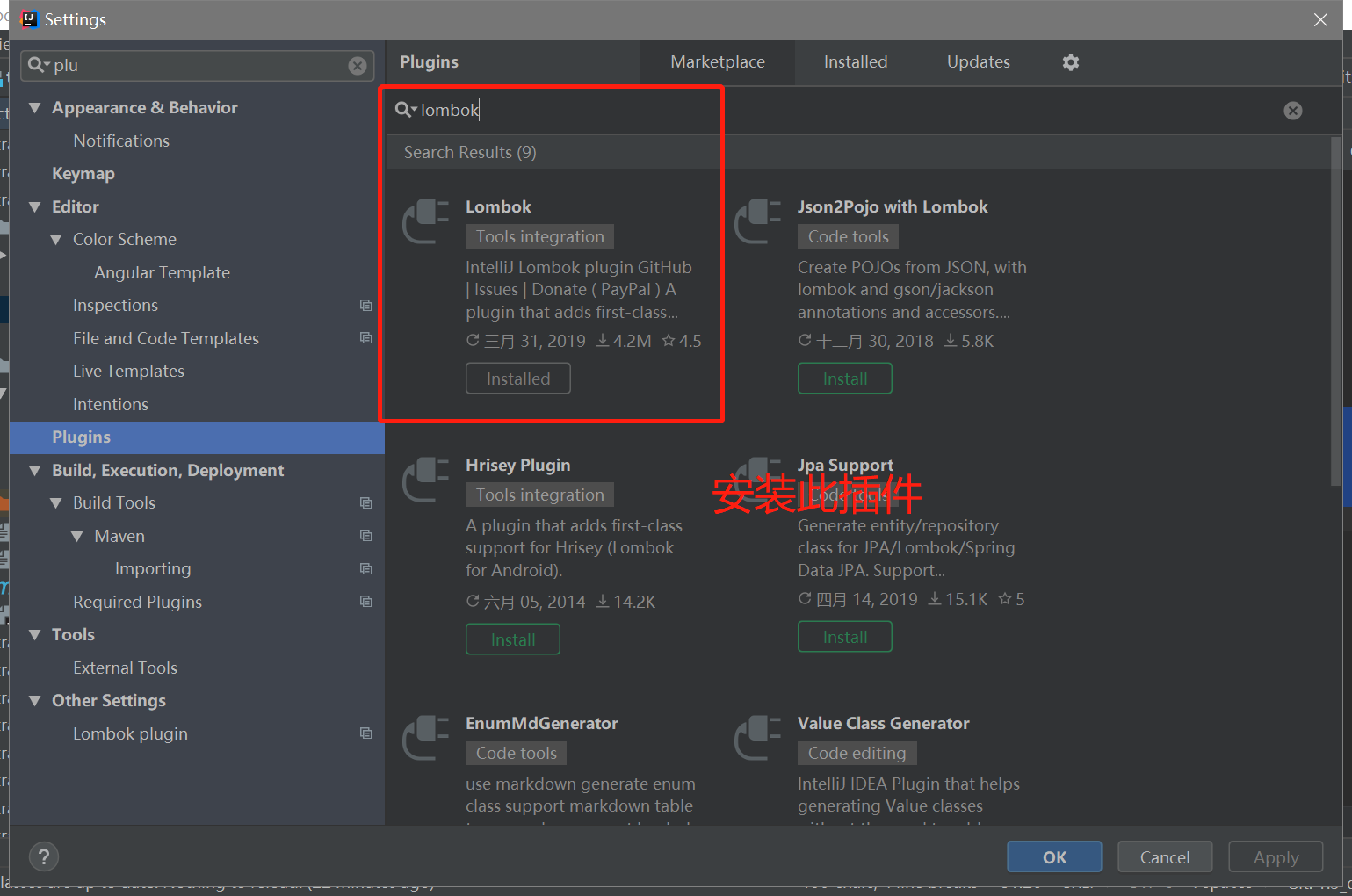Click the EnumMdGenerator plugin icon
The height and width of the screenshot is (896, 1352).
pos(426,738)
